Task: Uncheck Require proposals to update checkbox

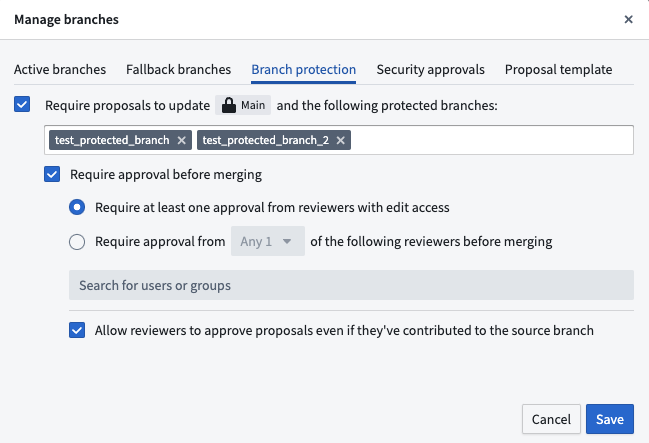Action: coord(22,104)
